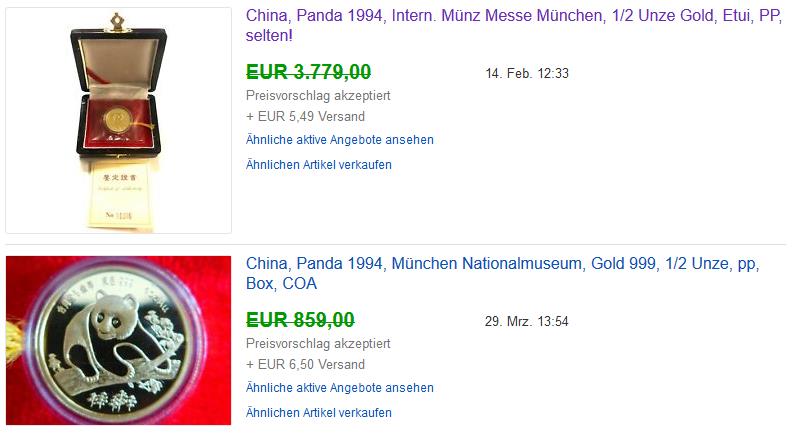The width and height of the screenshot is (796, 436).
Task: Click Ähnlichen Artikel verkaufen under the second listing
Action: pos(319,412)
